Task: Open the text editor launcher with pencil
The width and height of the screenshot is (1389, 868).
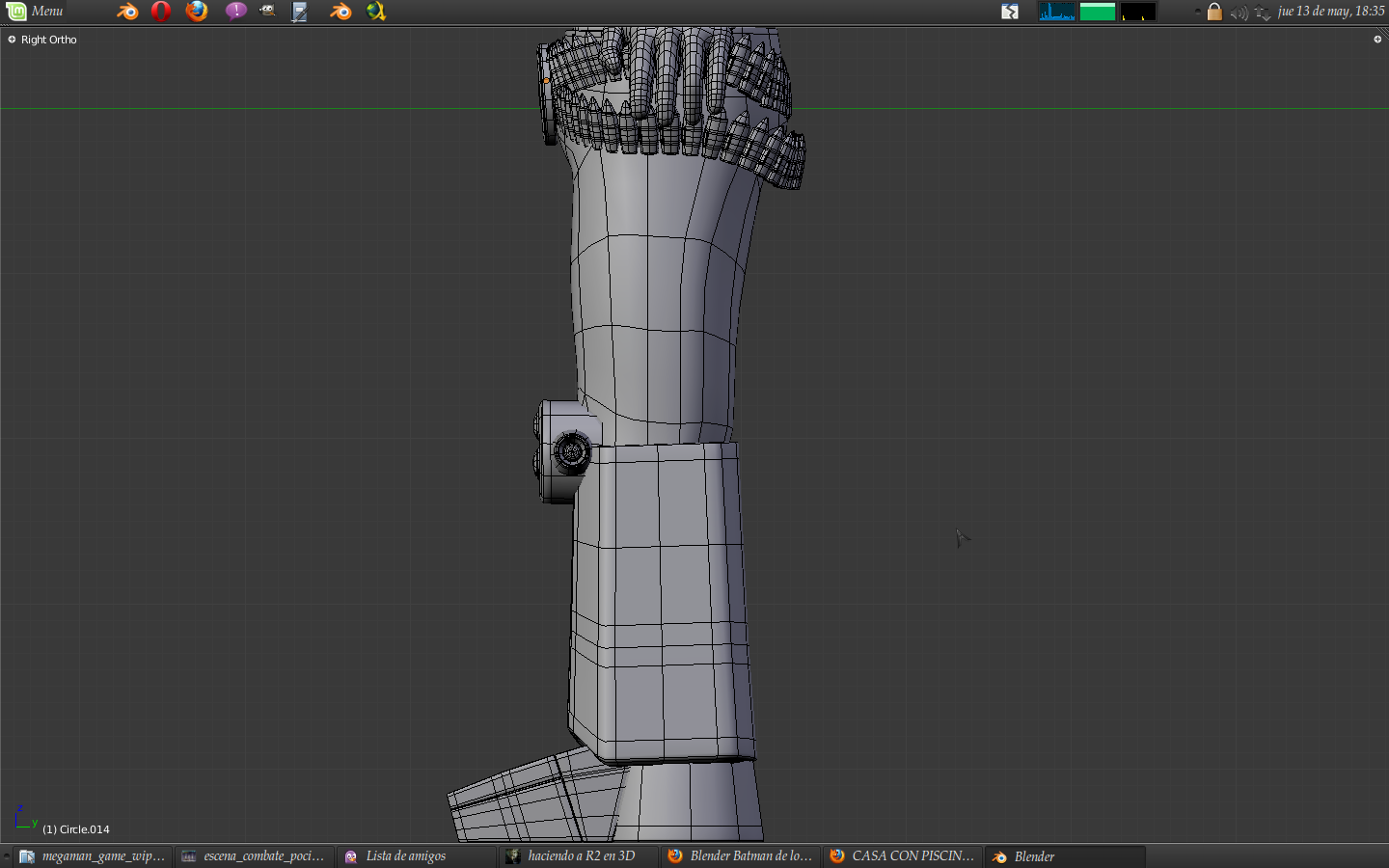Action: pyautogui.click(x=300, y=12)
